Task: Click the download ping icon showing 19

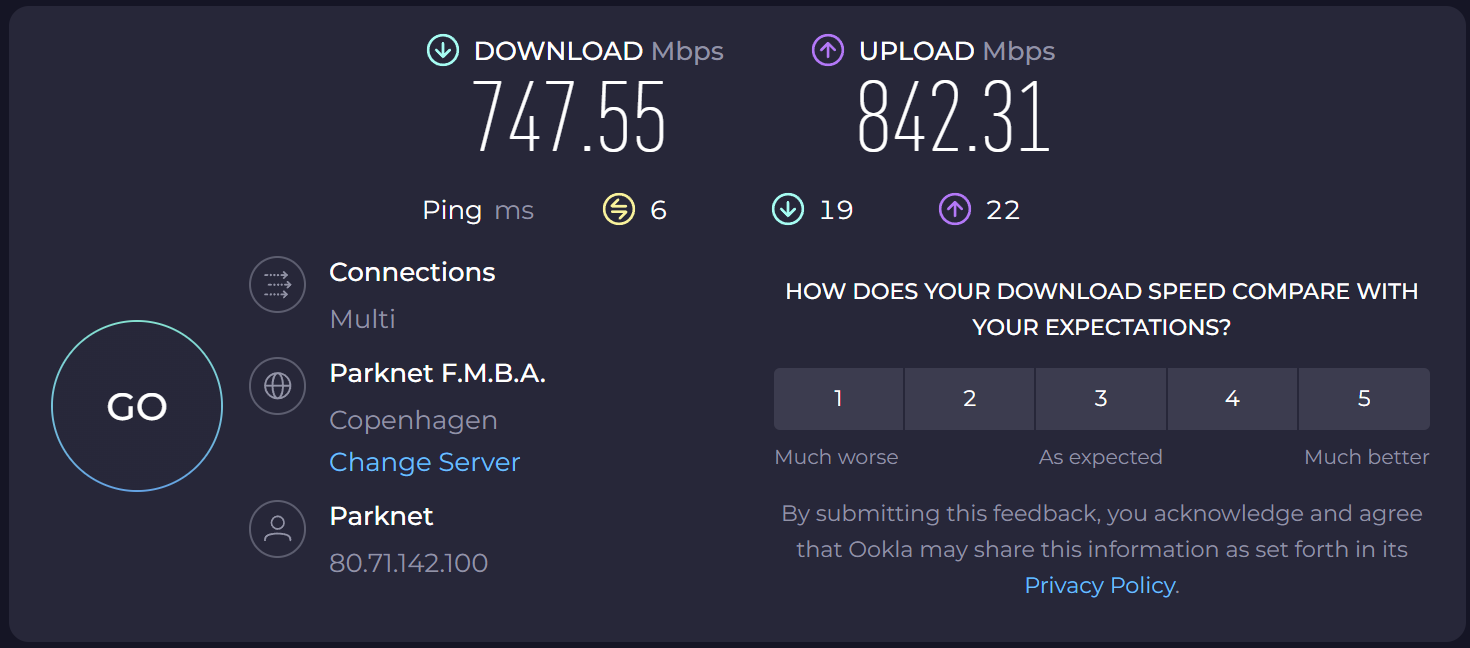Action: pyautogui.click(x=788, y=210)
